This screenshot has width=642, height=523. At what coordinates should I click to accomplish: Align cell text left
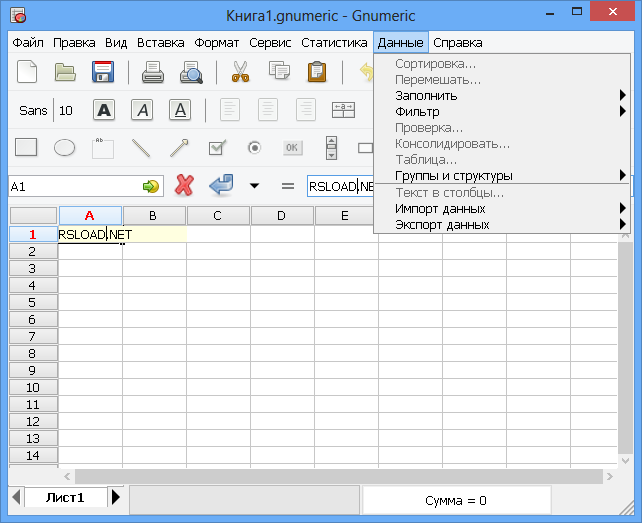230,110
